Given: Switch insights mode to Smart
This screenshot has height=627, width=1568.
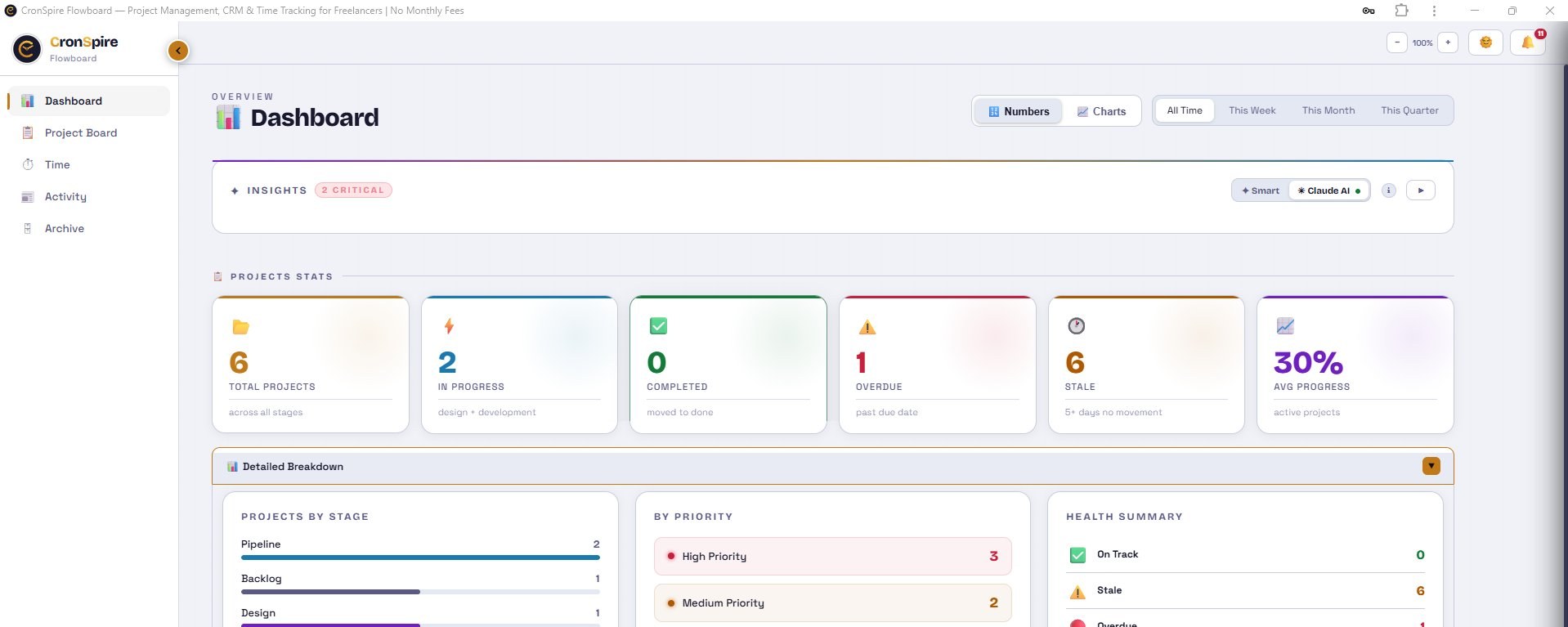Looking at the screenshot, I should [x=1261, y=190].
